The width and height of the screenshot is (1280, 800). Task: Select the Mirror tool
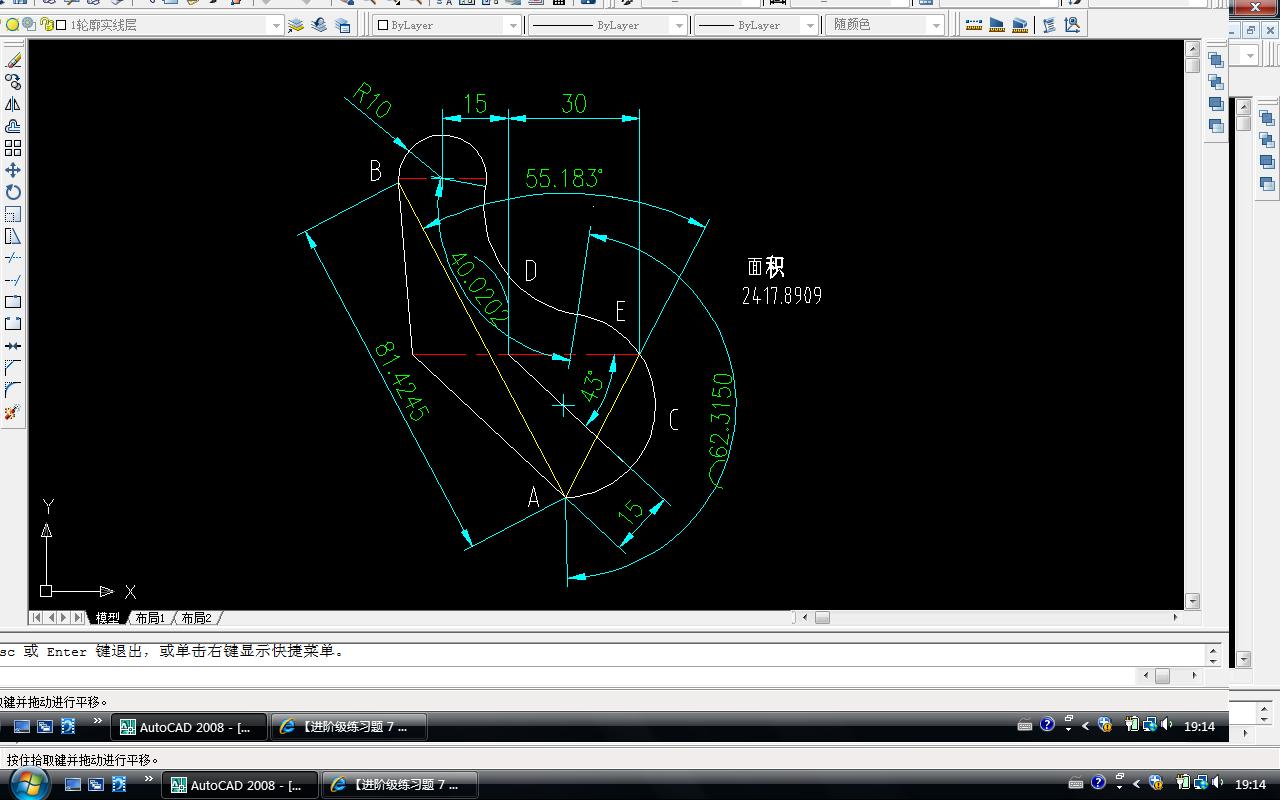13,104
